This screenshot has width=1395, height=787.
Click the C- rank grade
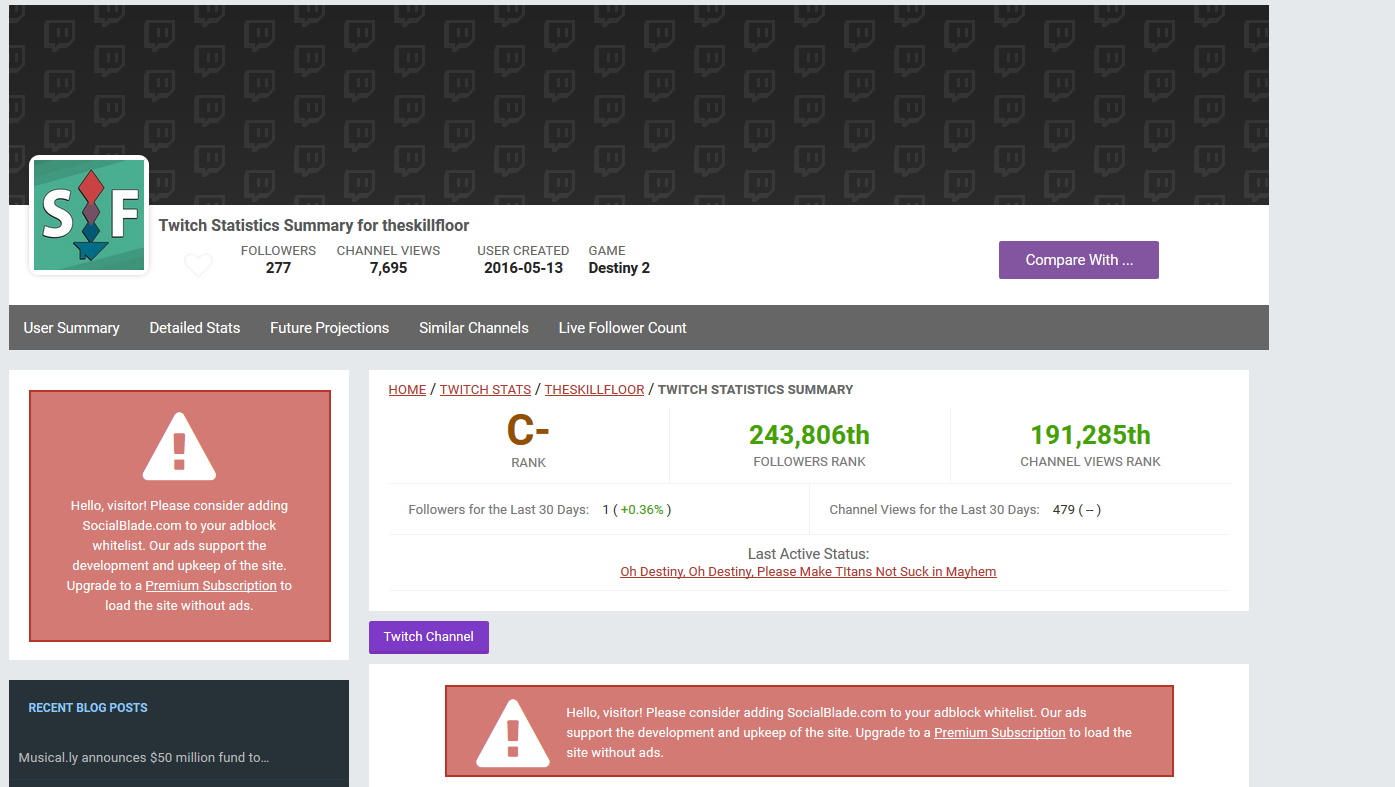528,431
